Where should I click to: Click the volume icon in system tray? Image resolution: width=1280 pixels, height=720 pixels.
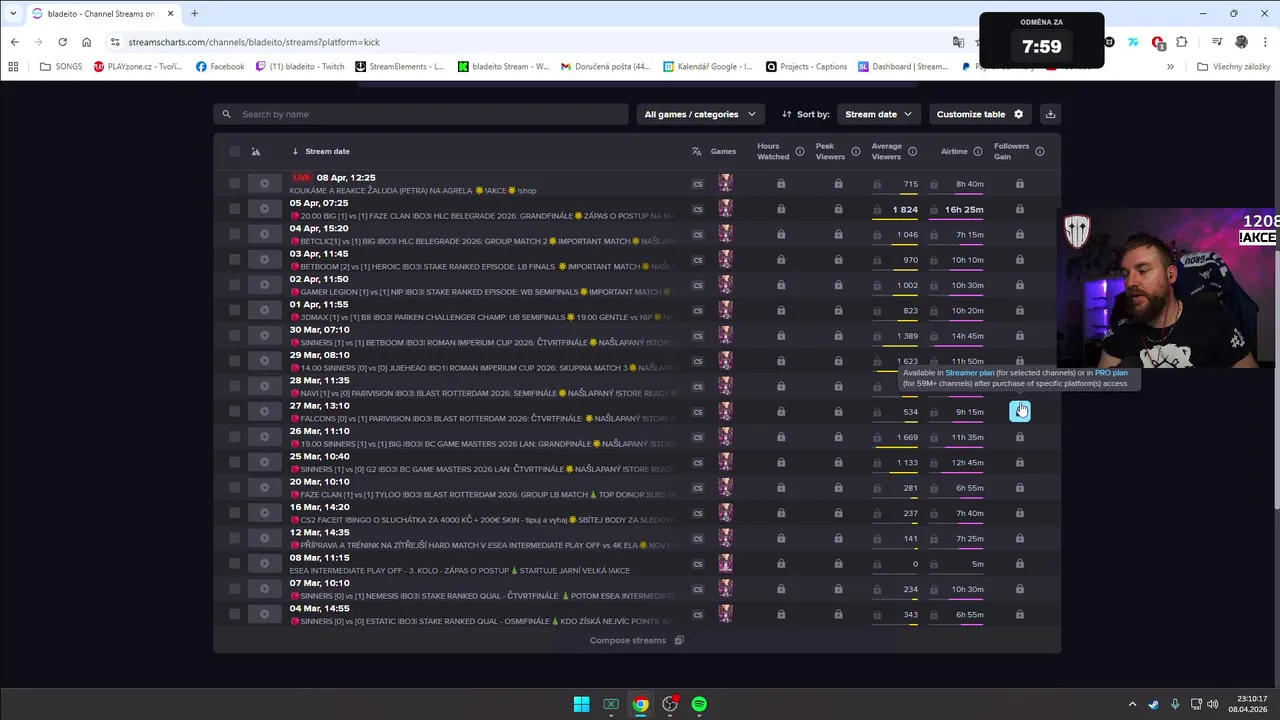pyautogui.click(x=1212, y=704)
